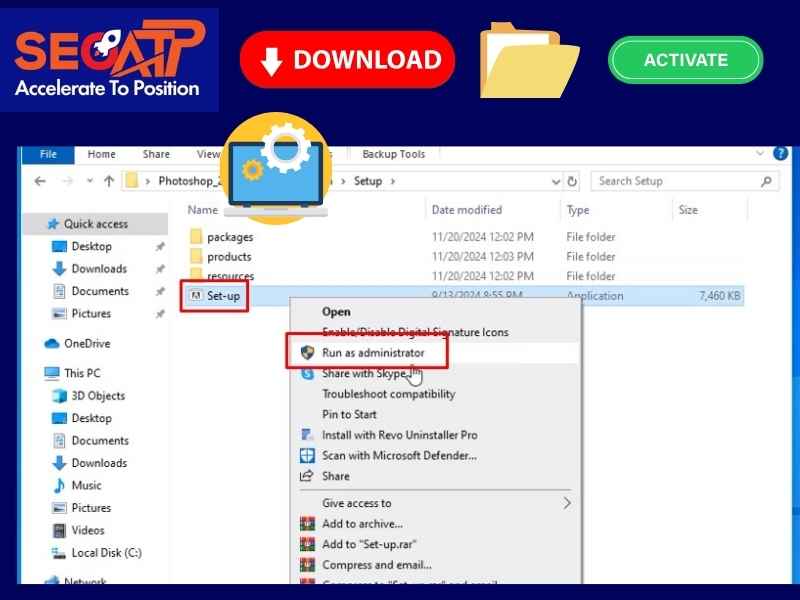
Task: Open the Home ribbon tab
Action: (x=101, y=154)
